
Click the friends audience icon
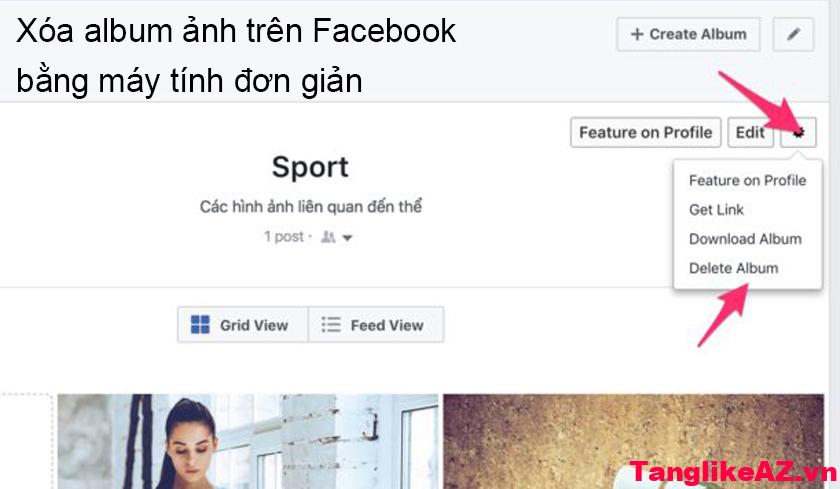click(x=328, y=237)
